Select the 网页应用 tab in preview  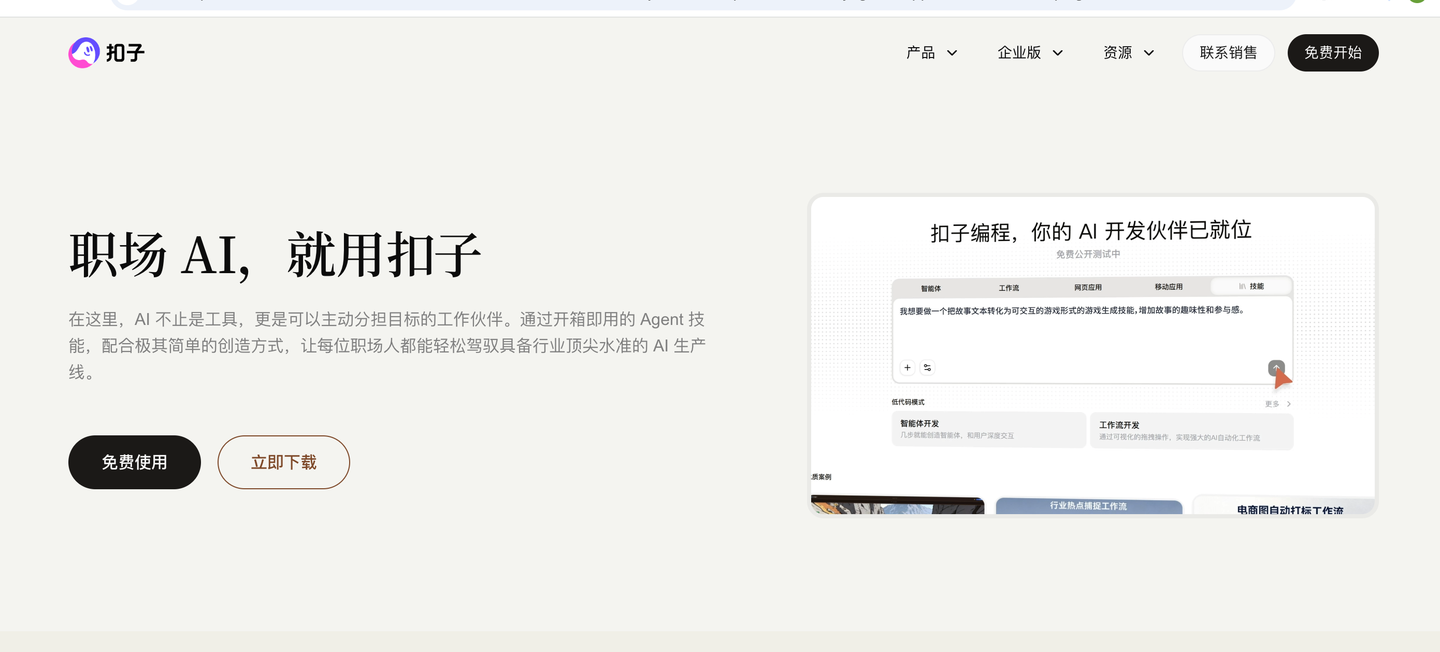click(1088, 287)
